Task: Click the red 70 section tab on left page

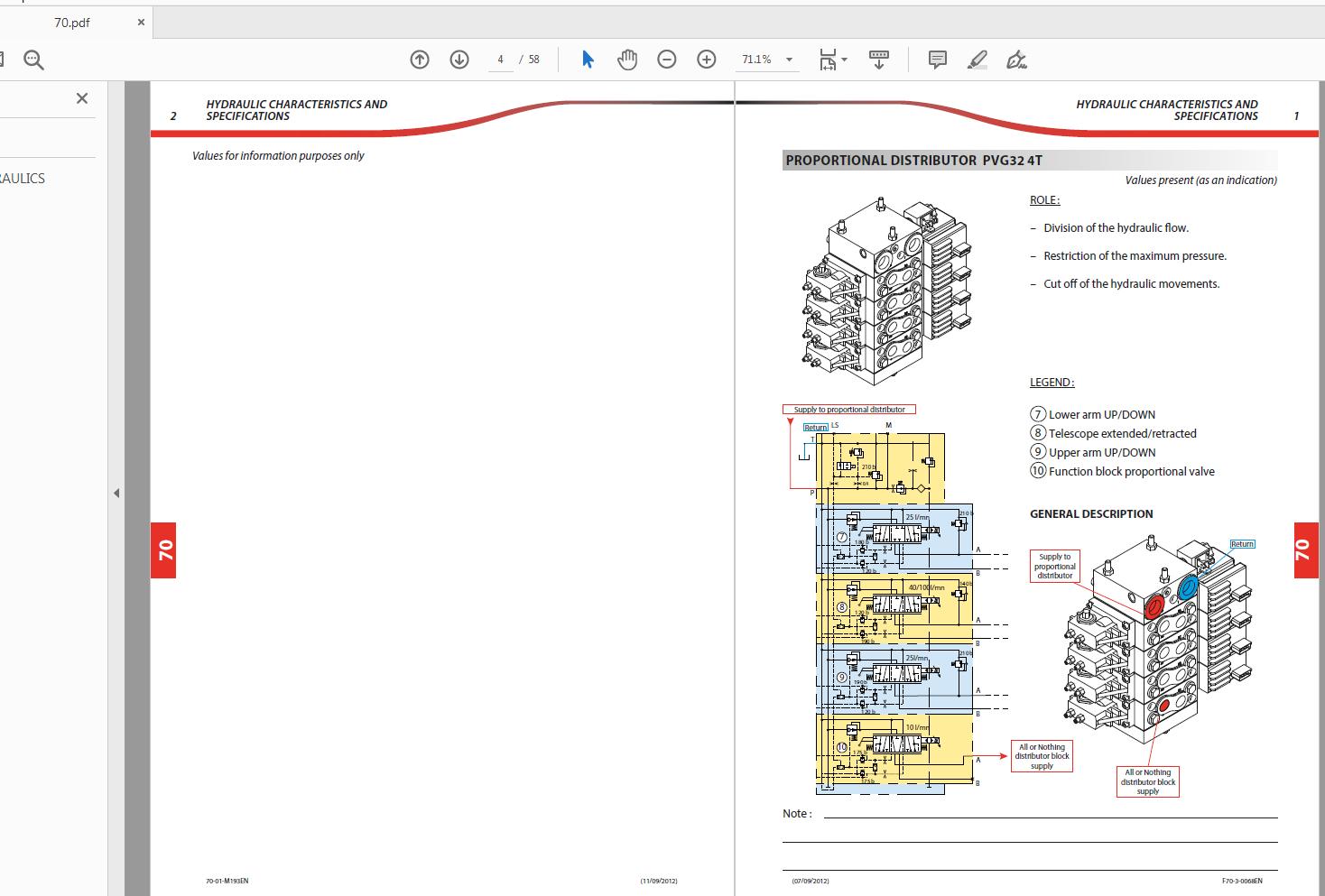Action: (x=163, y=550)
